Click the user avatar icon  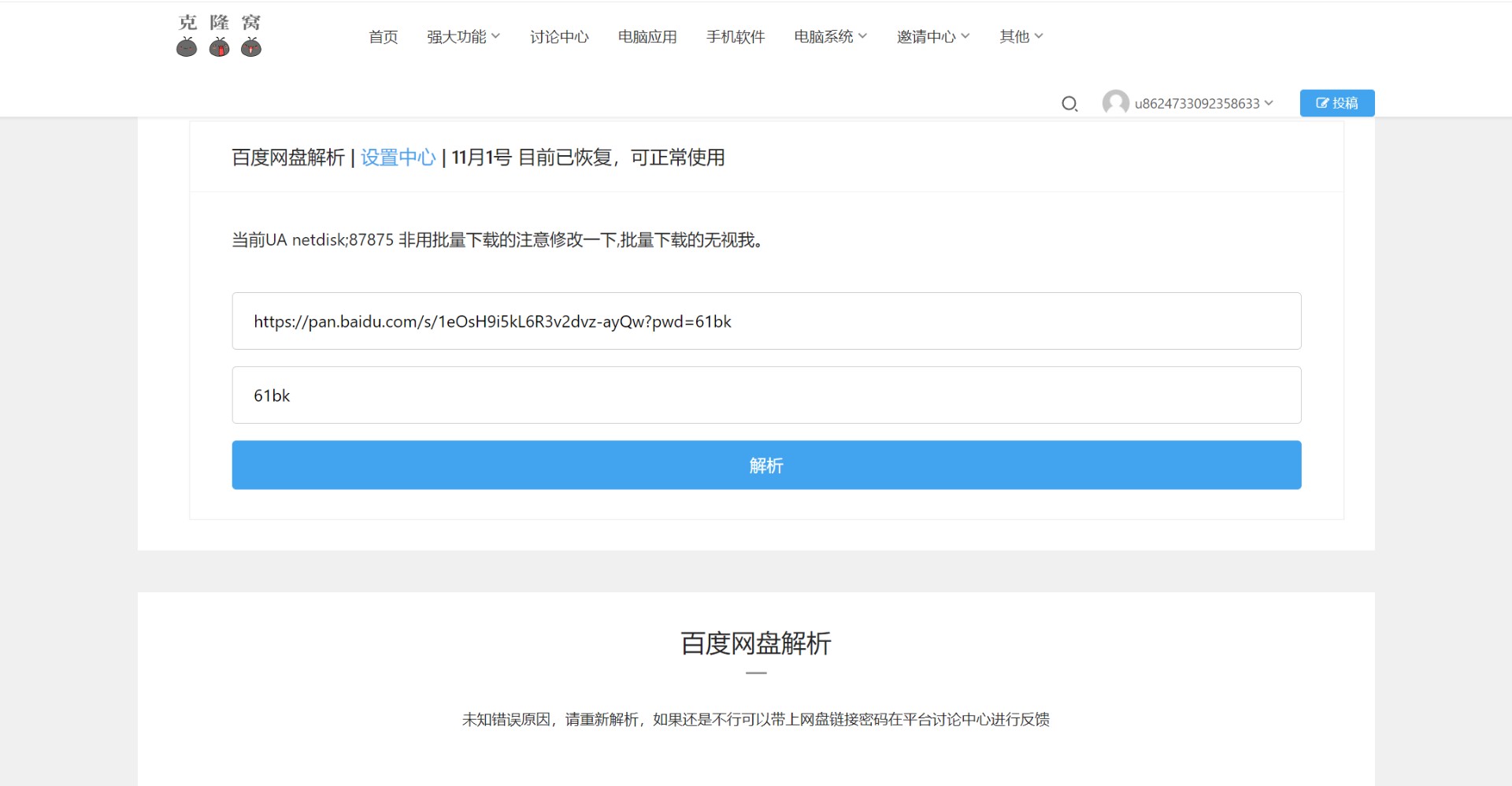coord(1115,102)
